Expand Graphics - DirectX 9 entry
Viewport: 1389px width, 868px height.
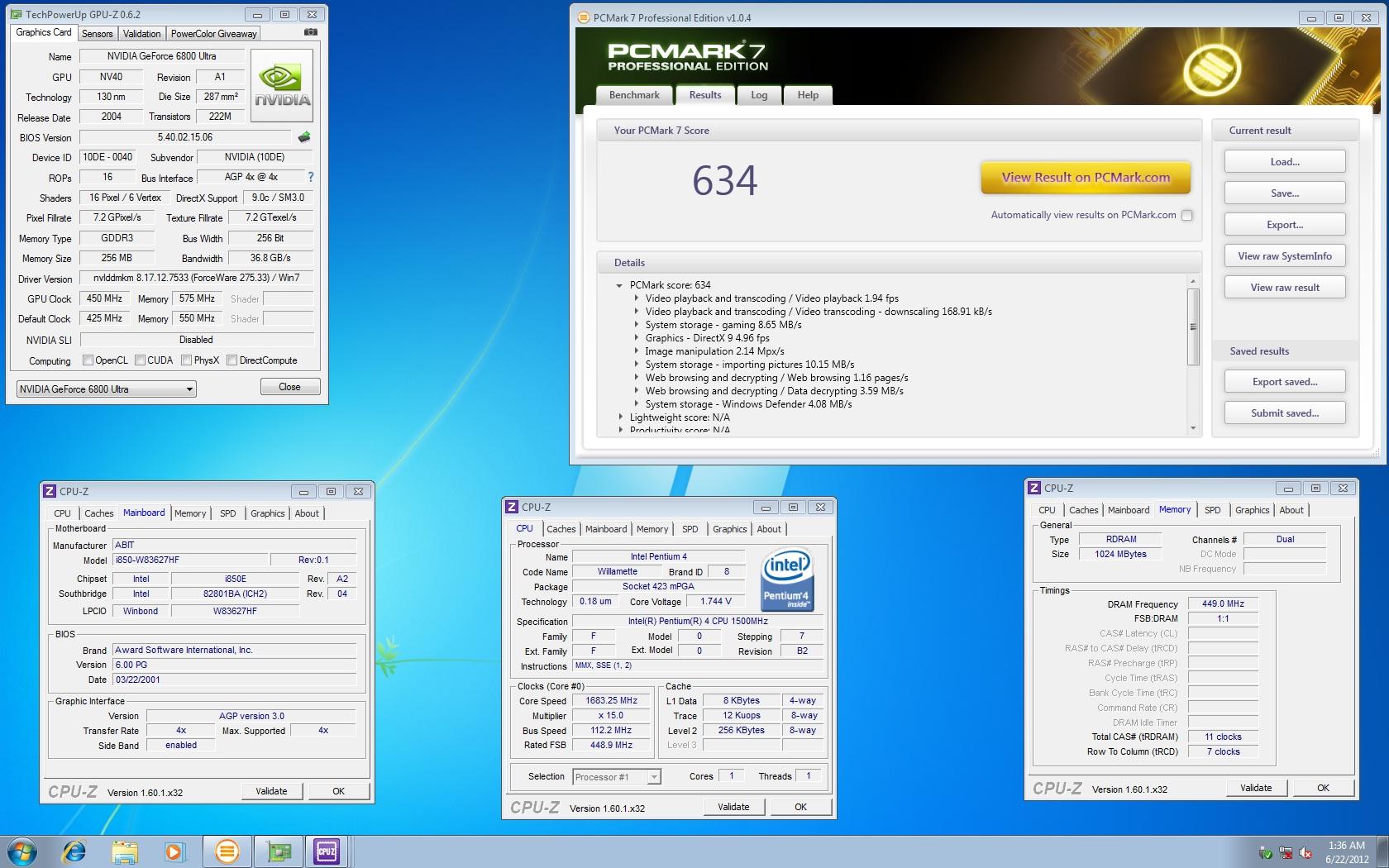pyautogui.click(x=636, y=338)
